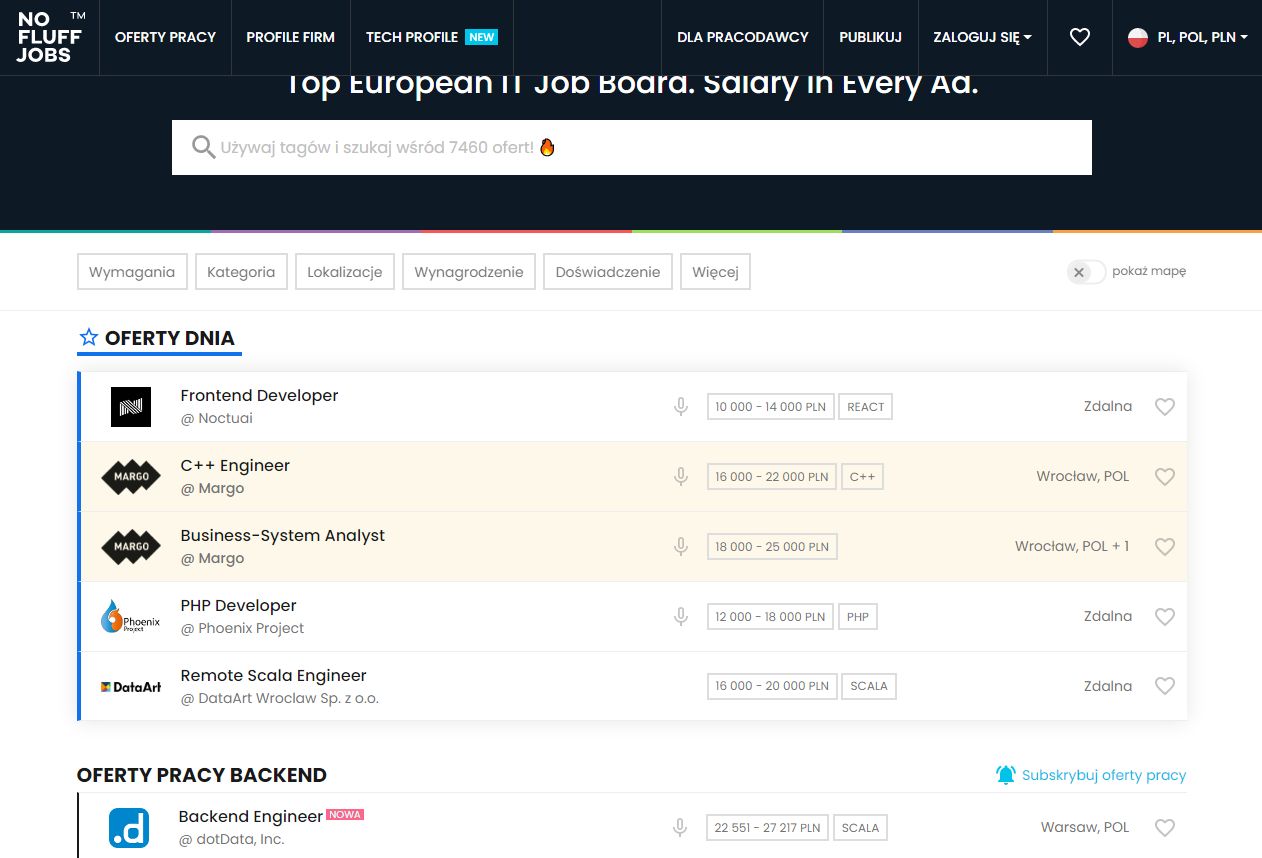Click '@ DataArt Wroclaw Sp. z o.o.' company name
This screenshot has width=1262, height=858.
(x=280, y=699)
